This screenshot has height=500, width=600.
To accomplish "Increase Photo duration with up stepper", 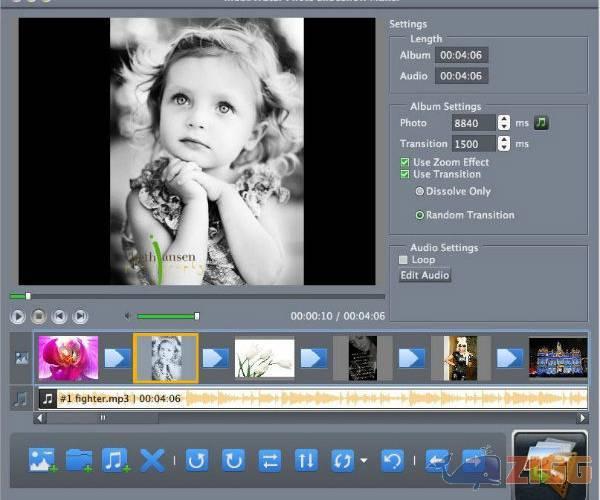I will (x=504, y=119).
